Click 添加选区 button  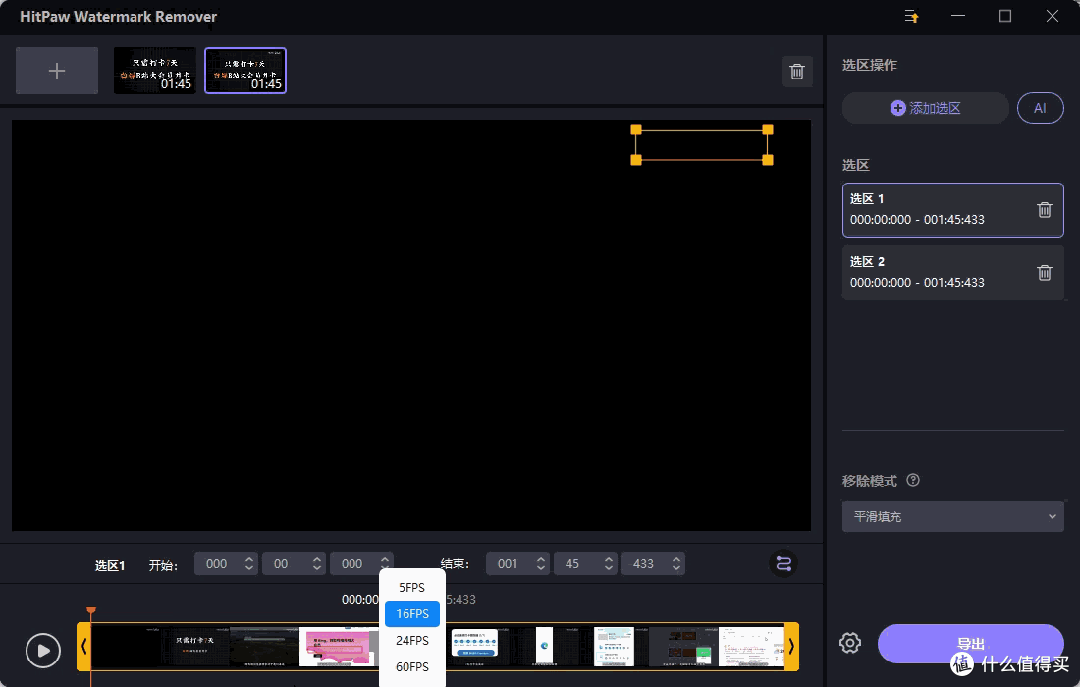pyautogui.click(x=925, y=108)
